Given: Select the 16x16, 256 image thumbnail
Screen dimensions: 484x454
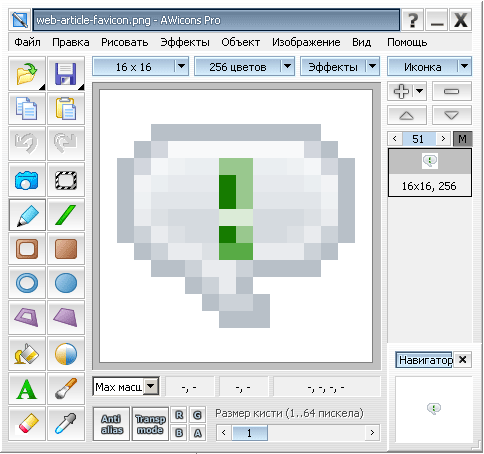Looking at the screenshot, I should coord(430,173).
